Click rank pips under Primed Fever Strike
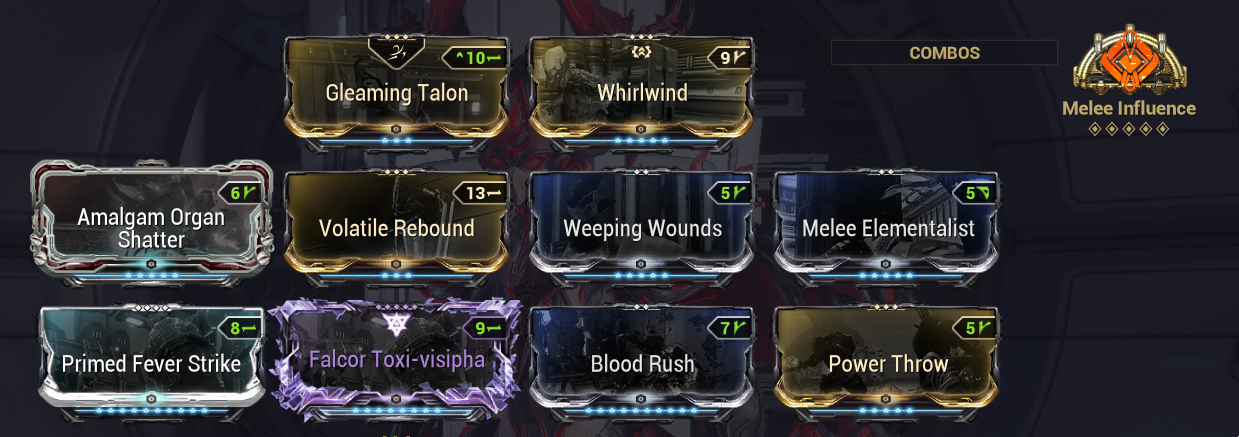This screenshot has height=437, width=1239. point(151,410)
